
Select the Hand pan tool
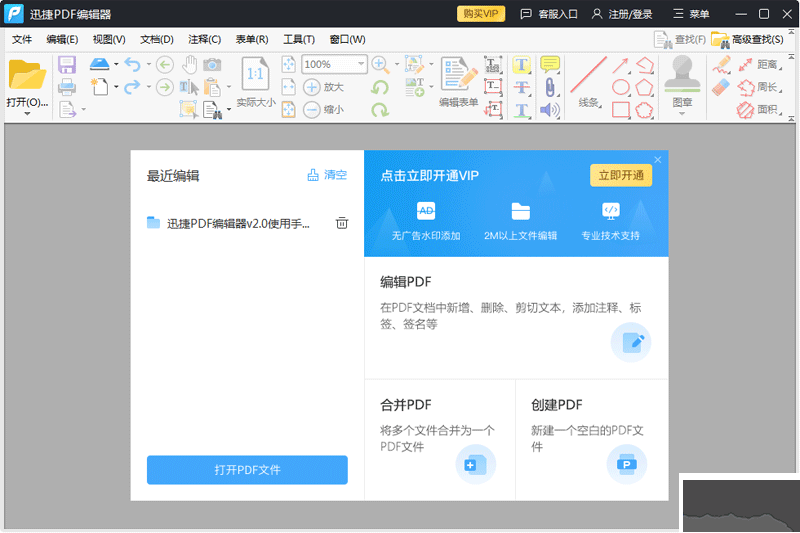(x=188, y=65)
